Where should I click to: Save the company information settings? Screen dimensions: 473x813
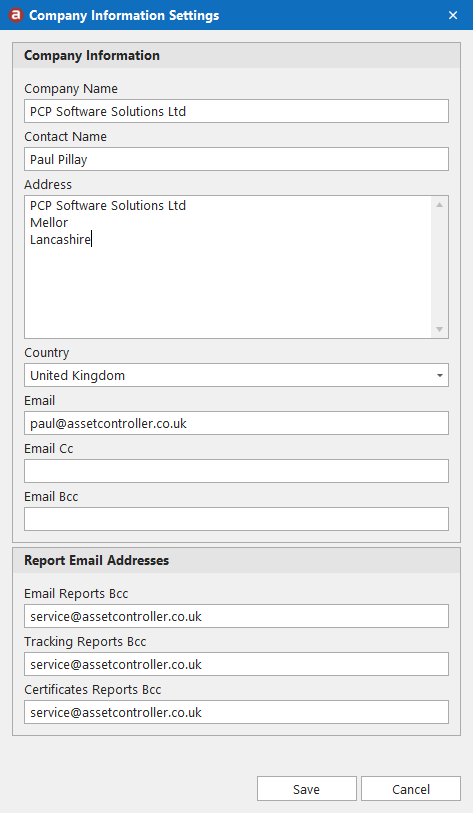pos(307,789)
